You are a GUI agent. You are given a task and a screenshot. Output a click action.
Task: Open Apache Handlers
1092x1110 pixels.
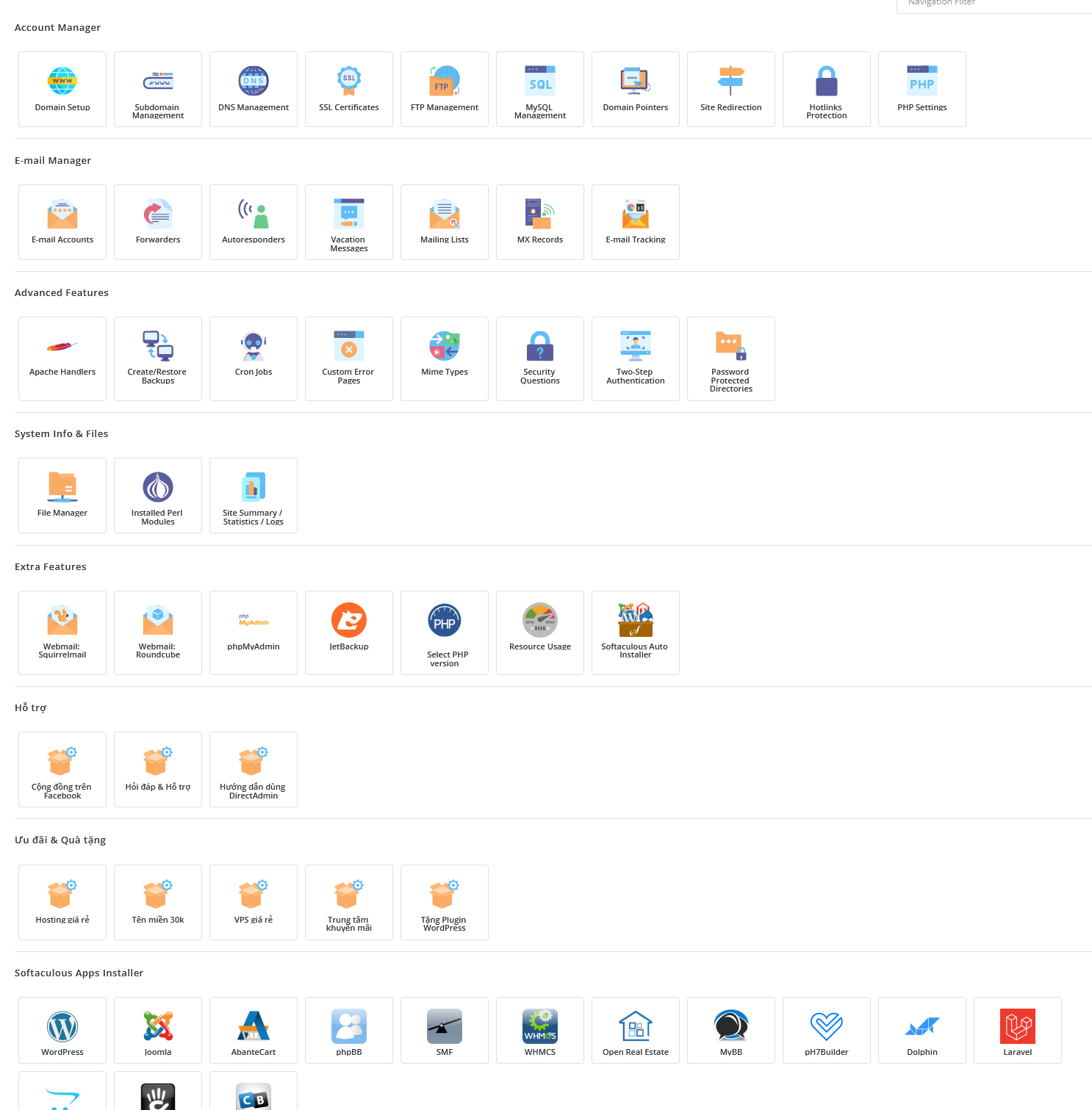(62, 358)
